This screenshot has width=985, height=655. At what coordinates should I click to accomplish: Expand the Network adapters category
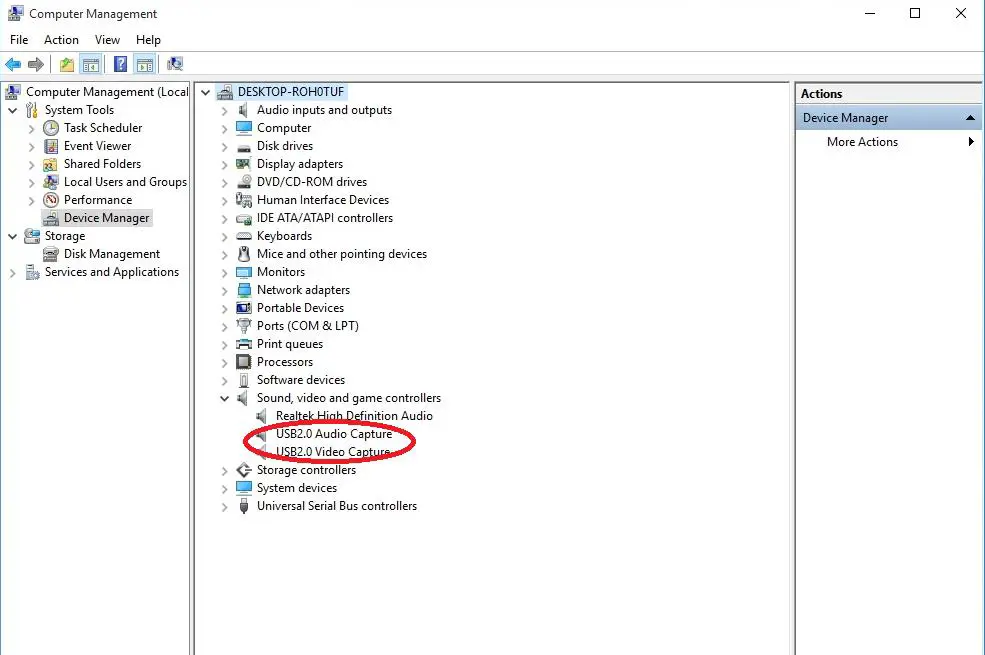223,289
